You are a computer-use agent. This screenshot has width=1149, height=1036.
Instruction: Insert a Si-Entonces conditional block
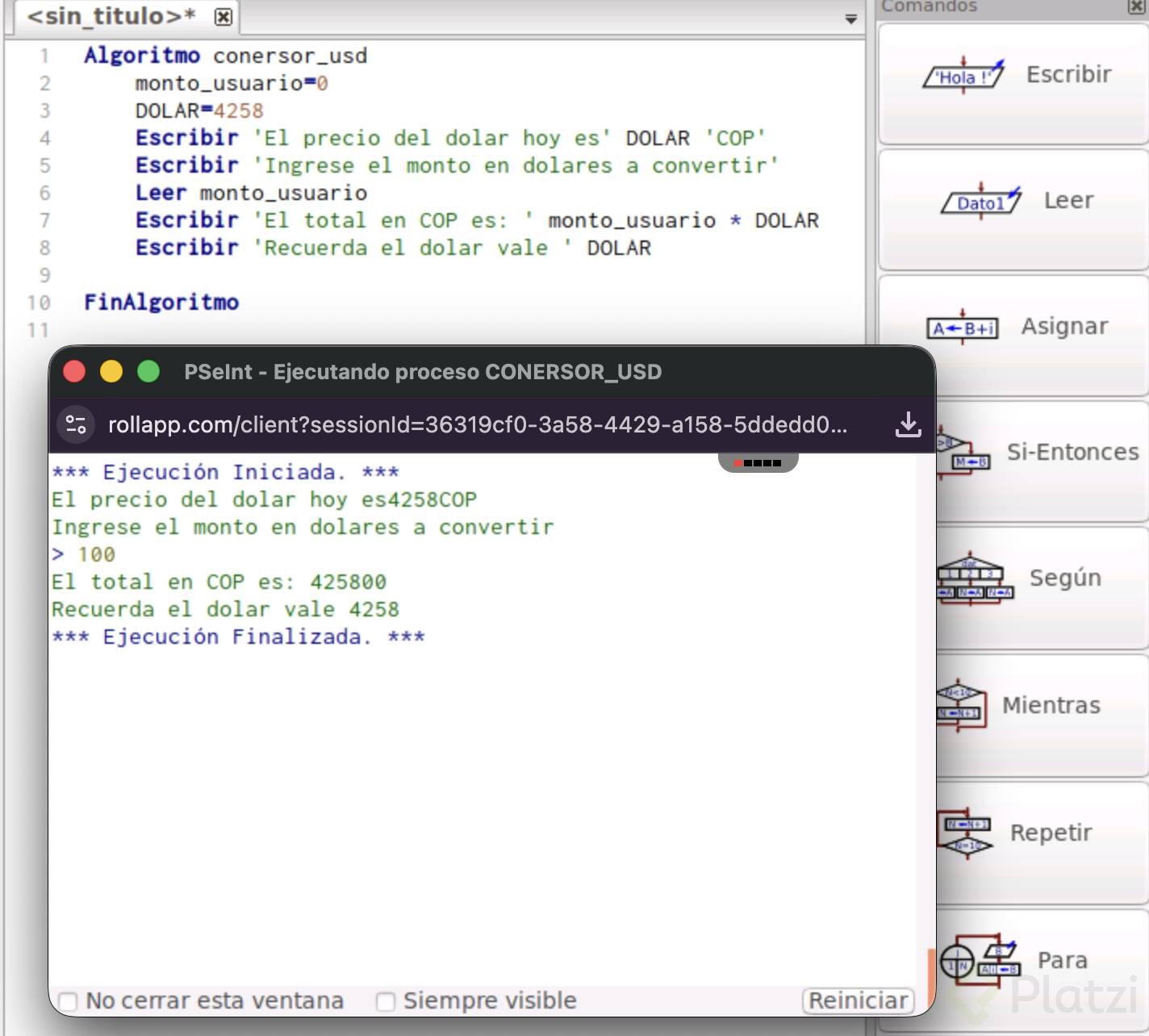tap(1042, 461)
